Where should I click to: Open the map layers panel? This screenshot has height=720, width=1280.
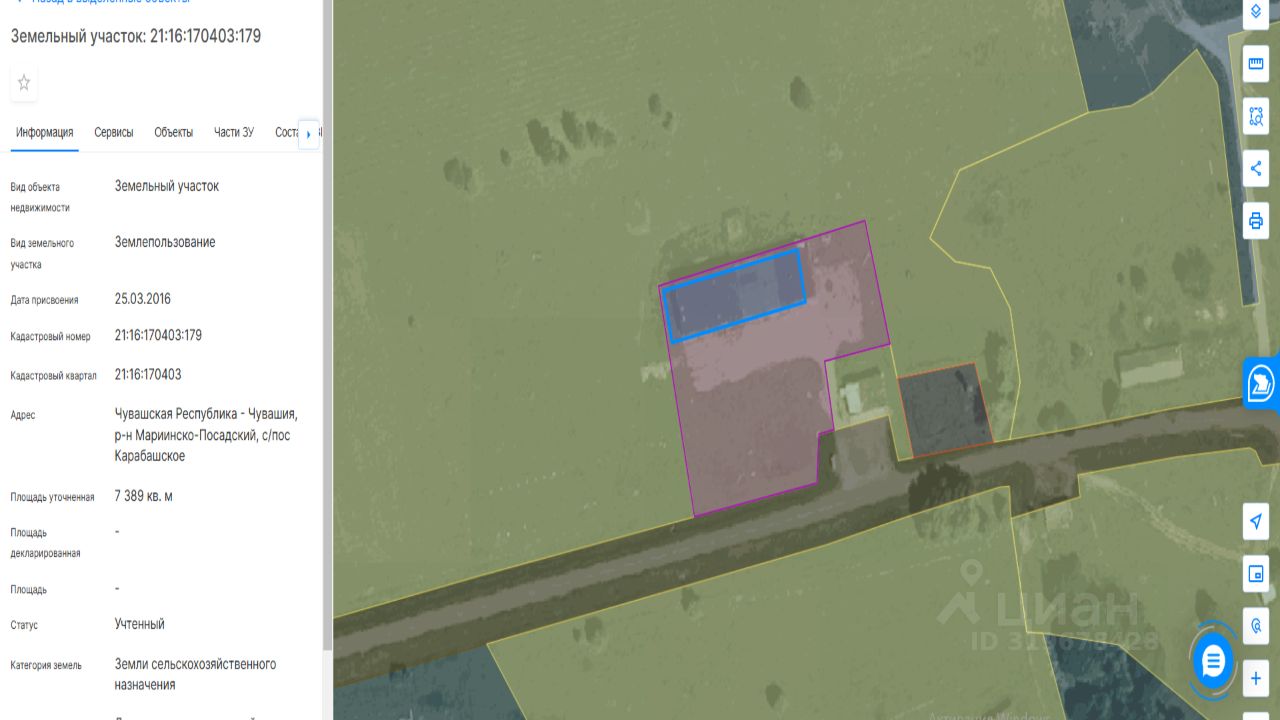click(x=1256, y=11)
